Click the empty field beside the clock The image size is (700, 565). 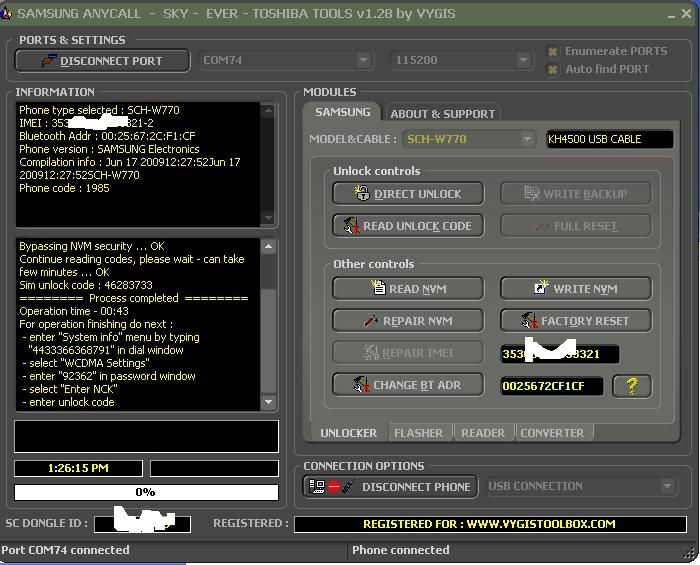click(214, 468)
